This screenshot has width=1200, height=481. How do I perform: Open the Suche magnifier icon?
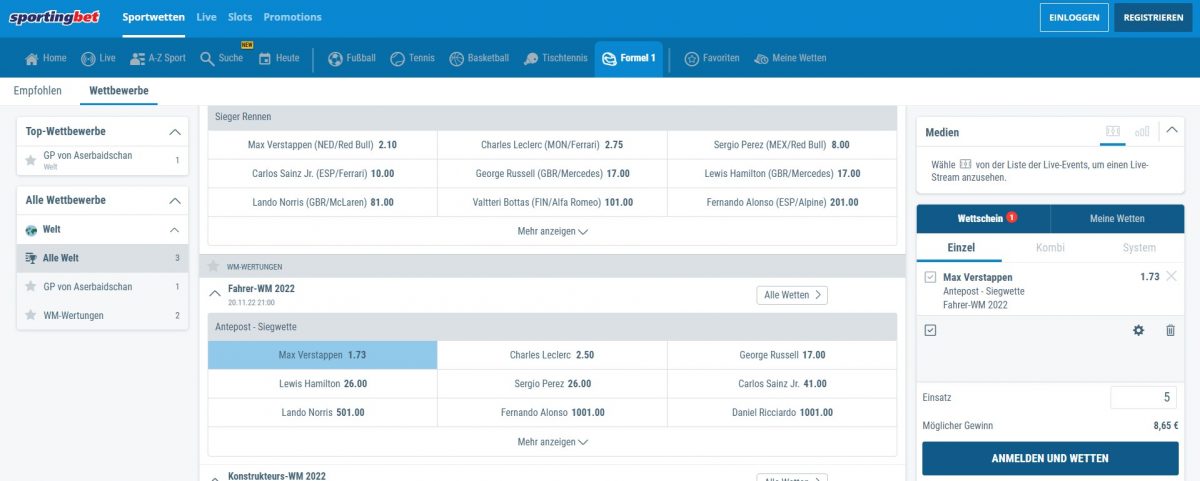point(207,58)
